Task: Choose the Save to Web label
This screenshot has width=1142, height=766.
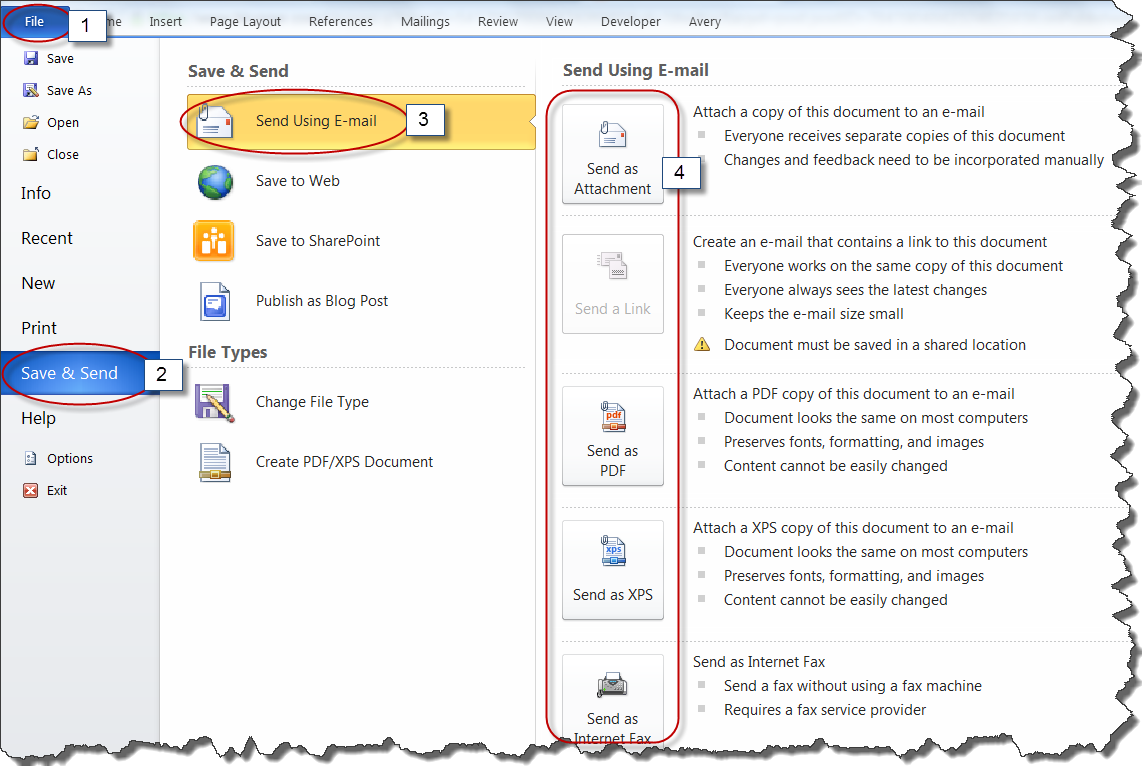Action: coord(297,181)
